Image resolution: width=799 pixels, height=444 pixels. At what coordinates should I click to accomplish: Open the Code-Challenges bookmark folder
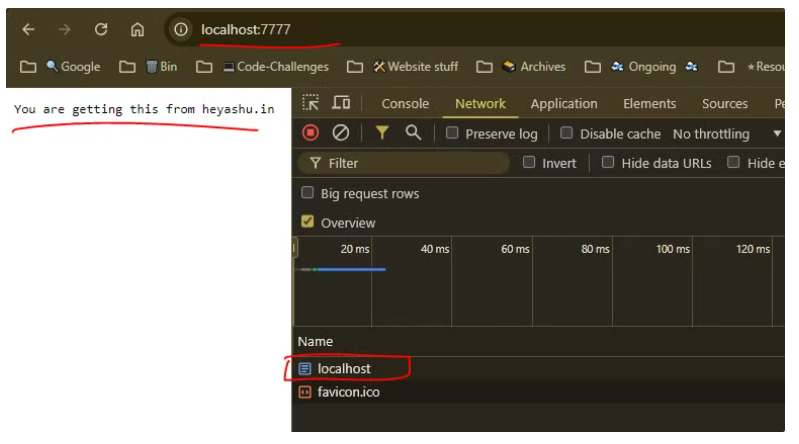276,67
